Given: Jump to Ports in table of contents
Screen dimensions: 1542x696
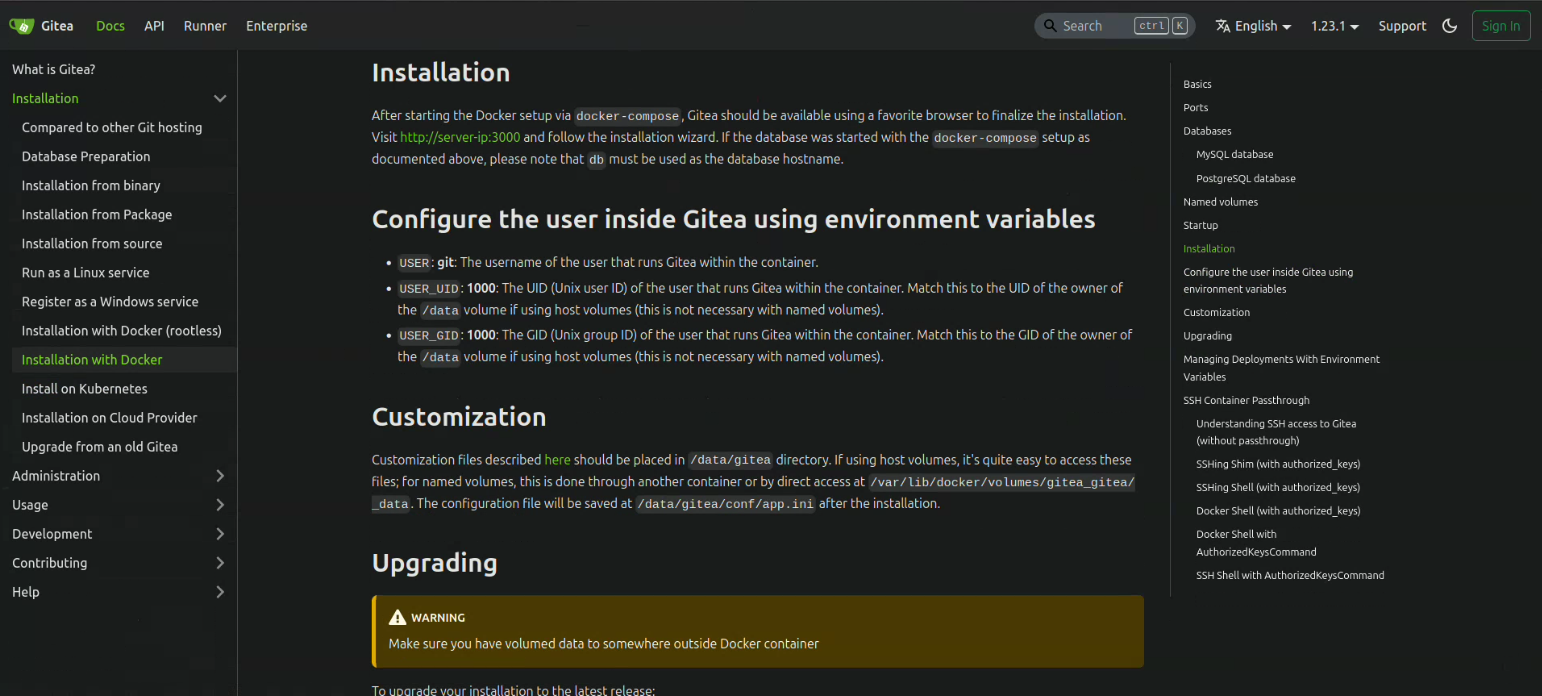Looking at the screenshot, I should [1195, 107].
